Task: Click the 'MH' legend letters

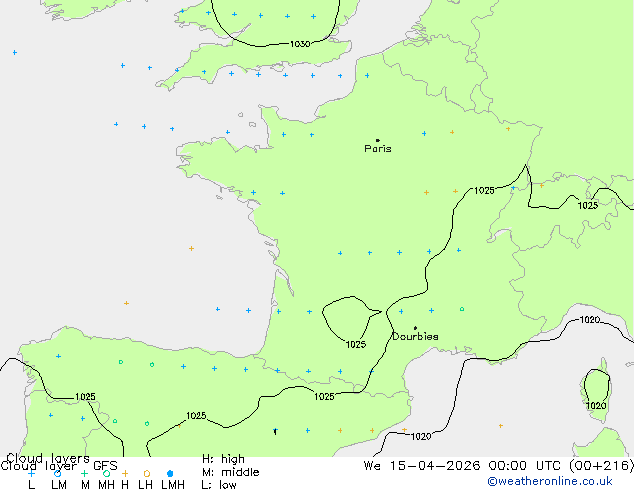Action: [106, 485]
